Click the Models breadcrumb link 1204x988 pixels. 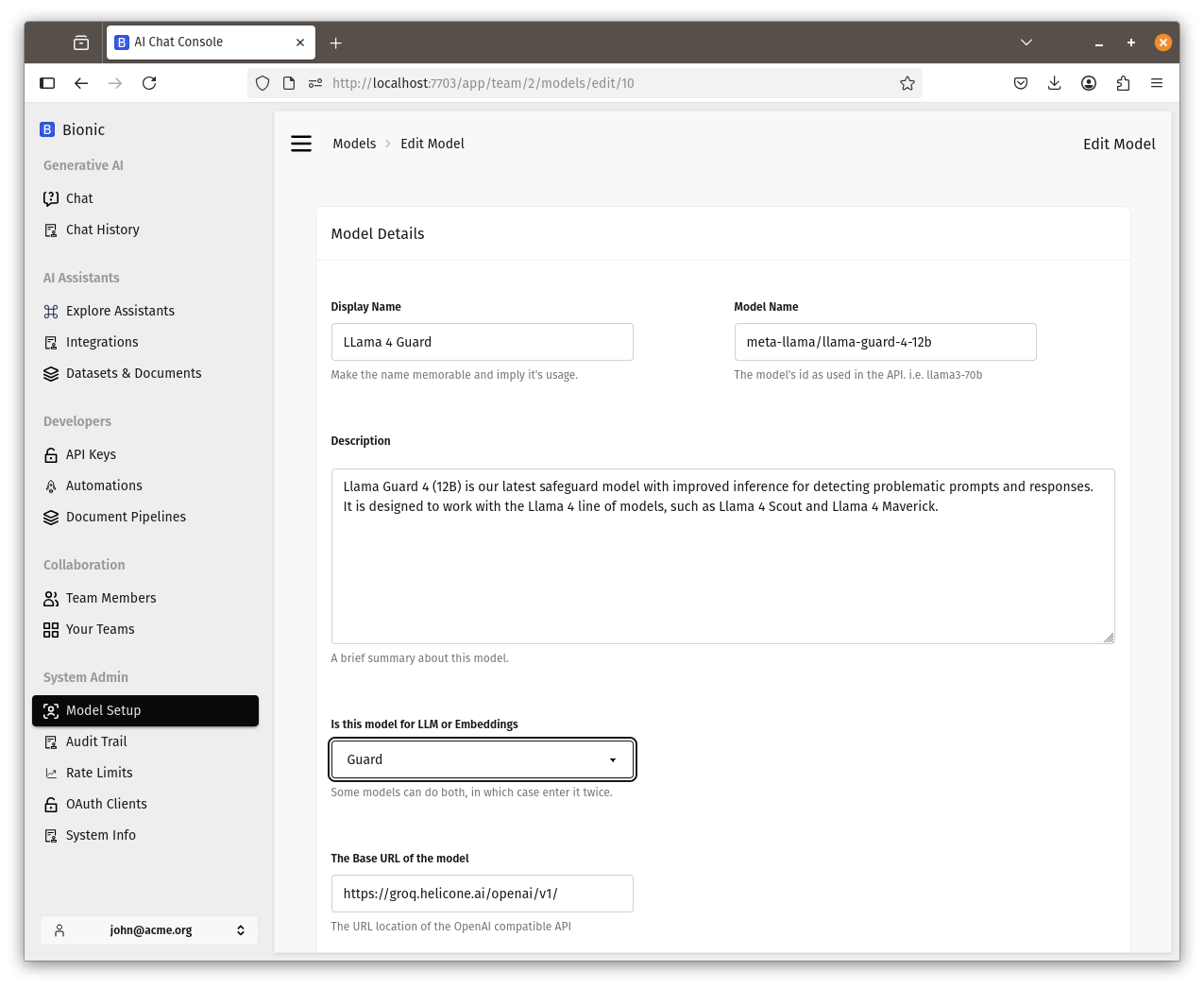click(x=354, y=144)
